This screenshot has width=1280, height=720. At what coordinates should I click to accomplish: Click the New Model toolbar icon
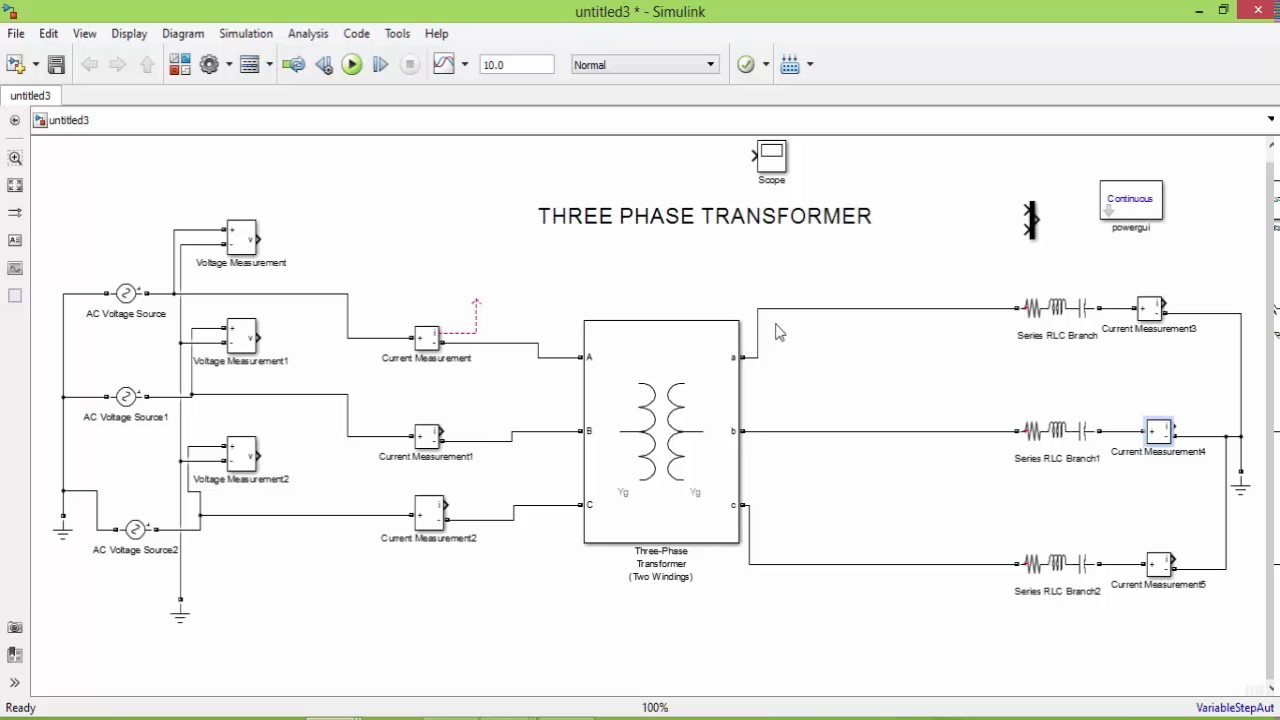pyautogui.click(x=14, y=65)
